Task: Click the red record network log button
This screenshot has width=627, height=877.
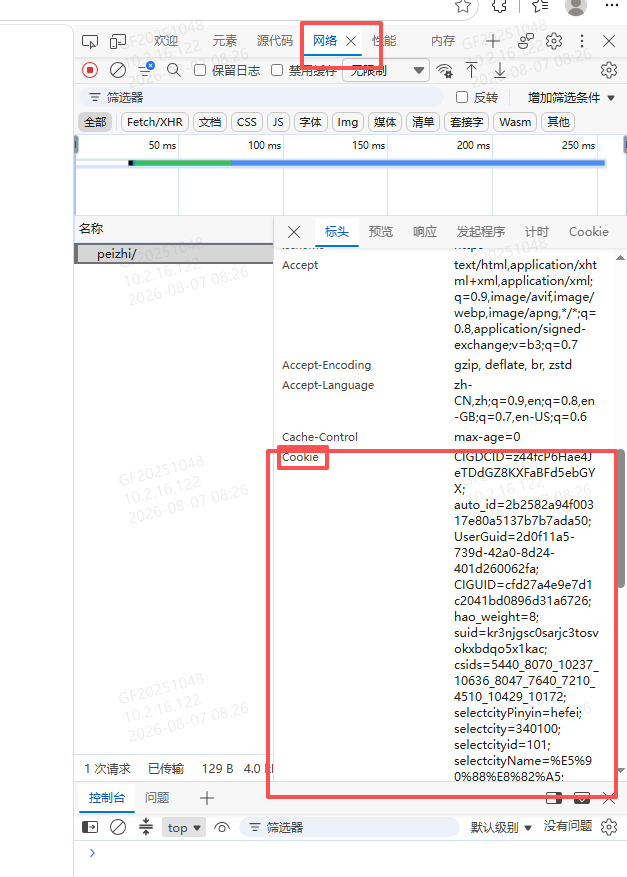Action: click(90, 70)
